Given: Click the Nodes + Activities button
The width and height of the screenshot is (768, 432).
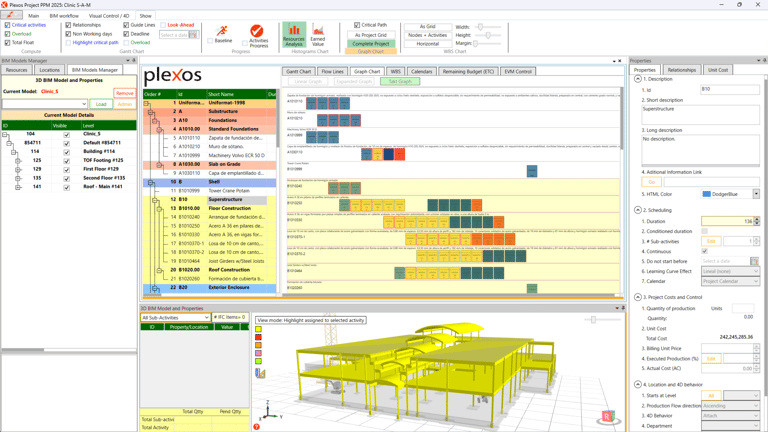Looking at the screenshot, I should tap(428, 35).
